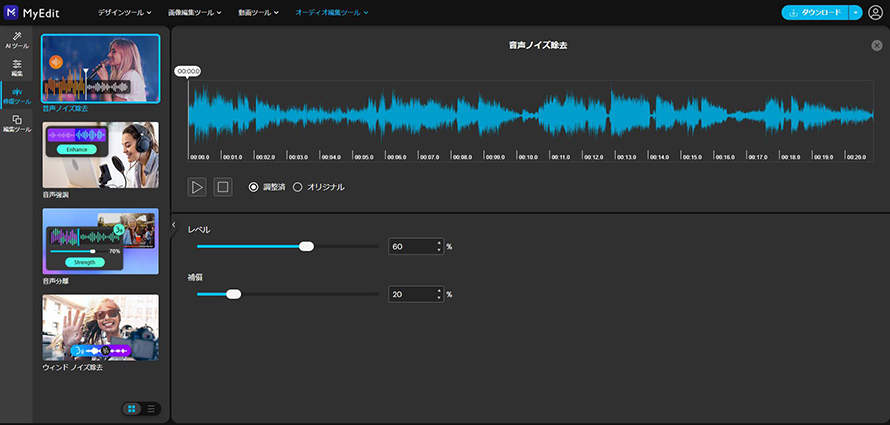Click the stop button under waveform
This screenshot has width=890, height=425.
click(223, 187)
